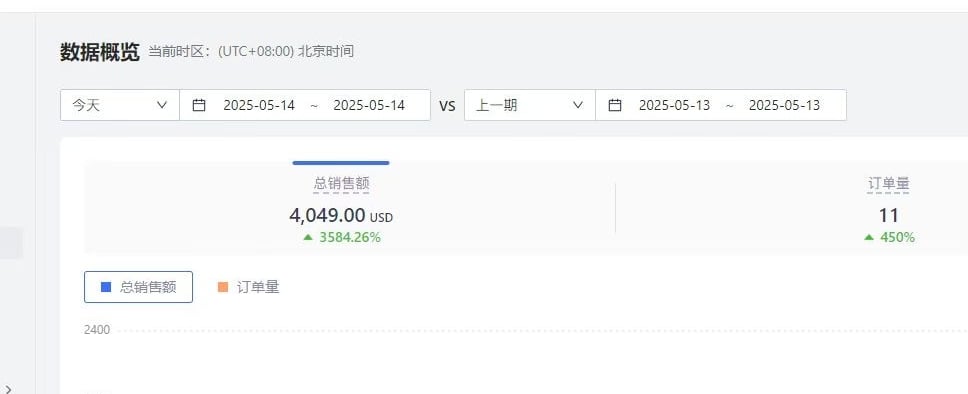Click green up arrow next to 450%

tap(869, 237)
